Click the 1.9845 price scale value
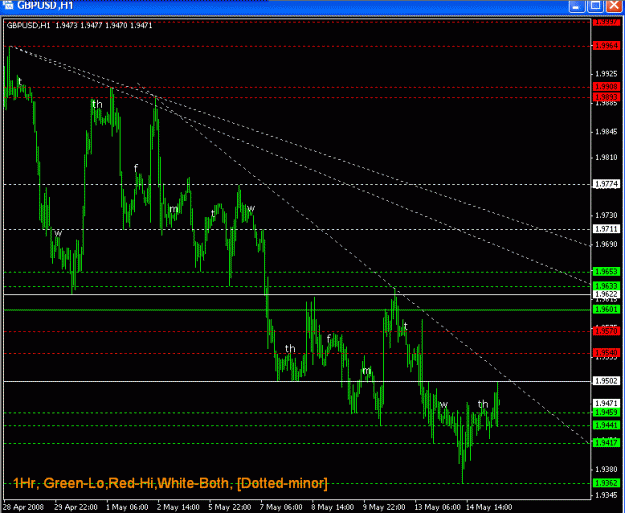The width and height of the screenshot is (625, 513). [x=606, y=132]
